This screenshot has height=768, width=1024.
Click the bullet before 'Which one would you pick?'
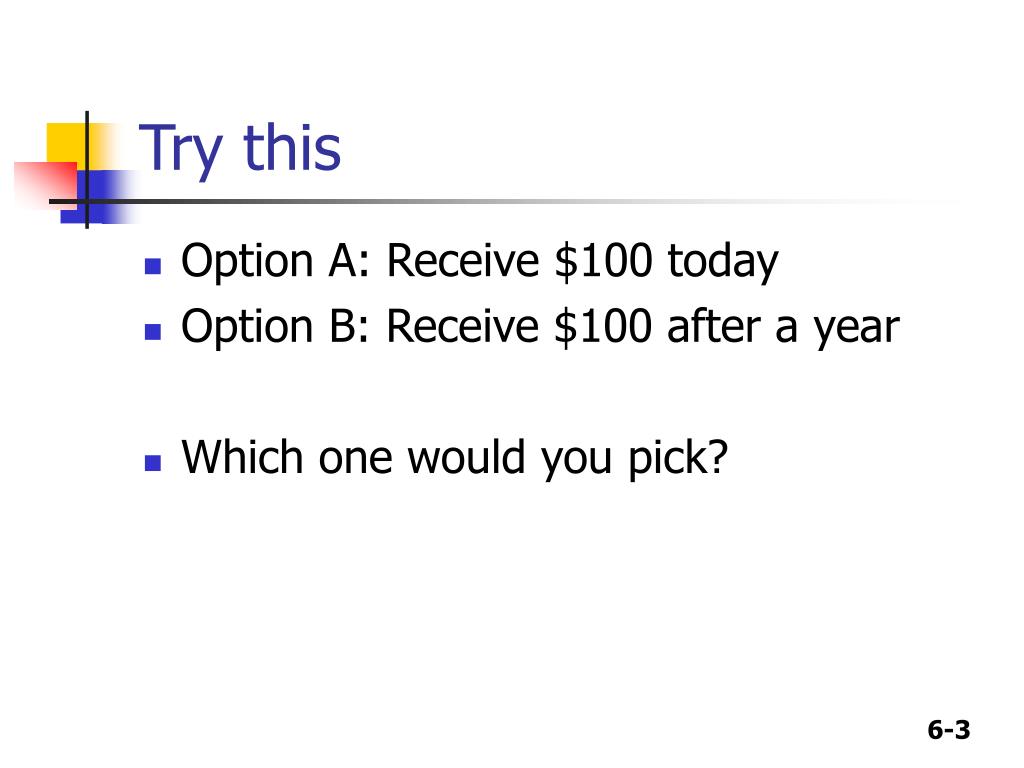(x=153, y=463)
